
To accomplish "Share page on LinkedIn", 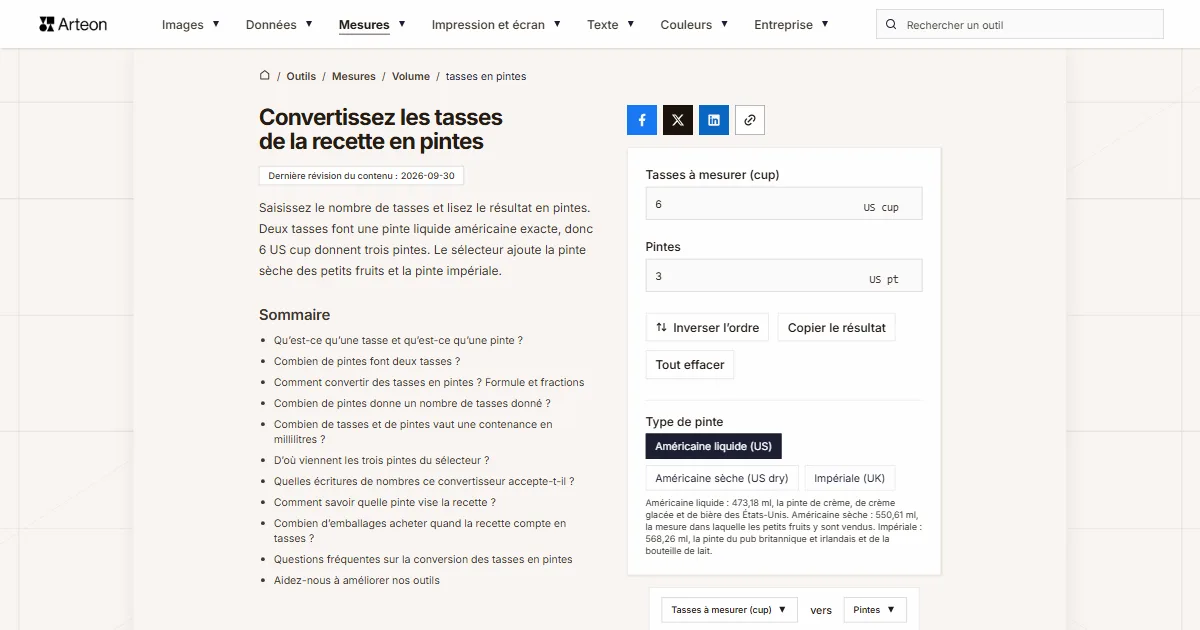I will [714, 120].
